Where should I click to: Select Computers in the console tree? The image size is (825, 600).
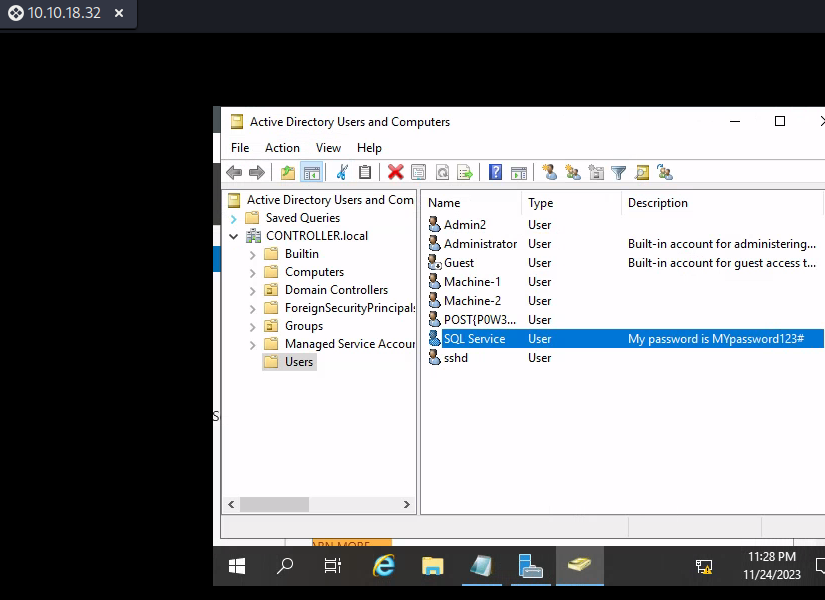tap(314, 272)
